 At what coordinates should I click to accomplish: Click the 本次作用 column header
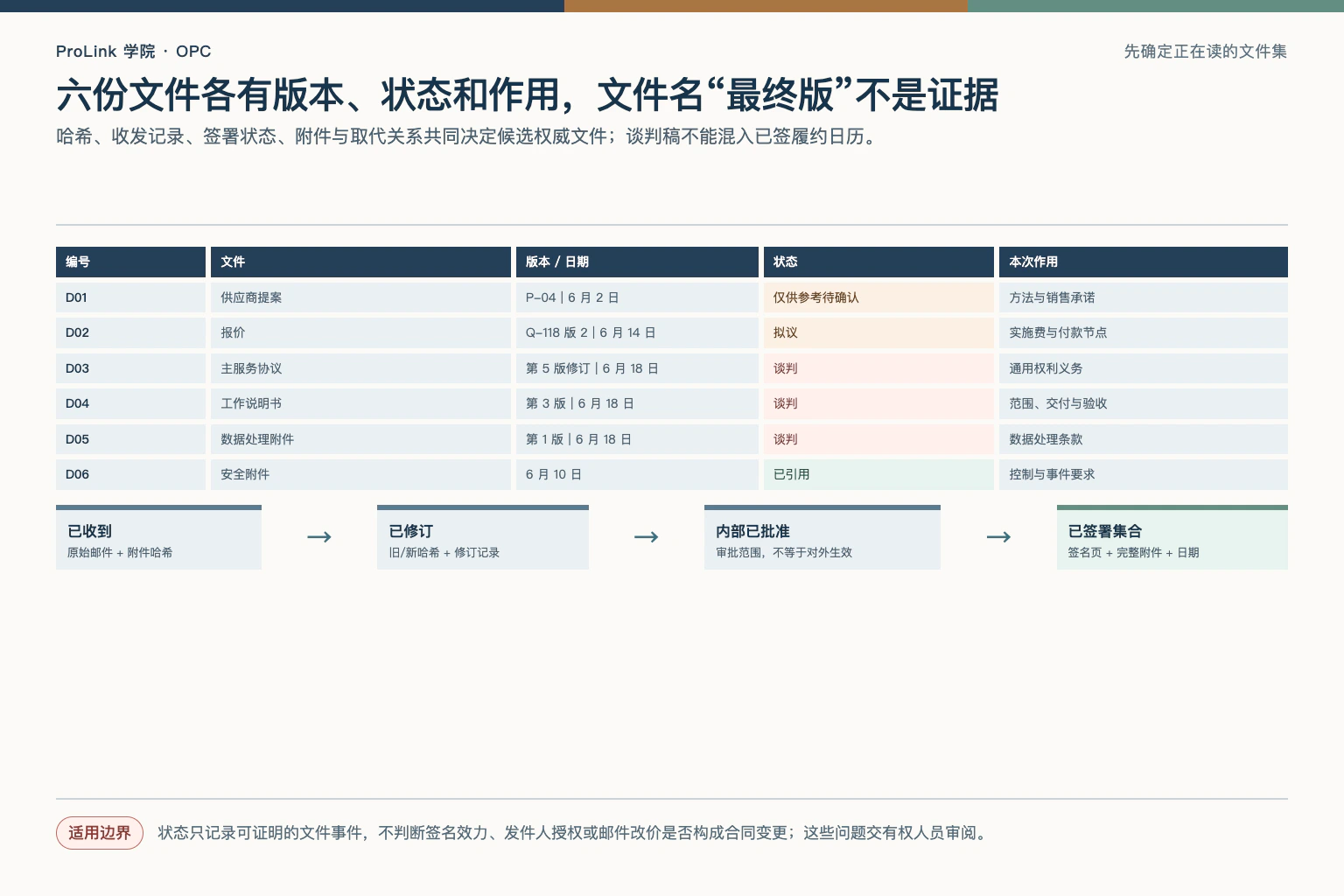pos(1144,262)
